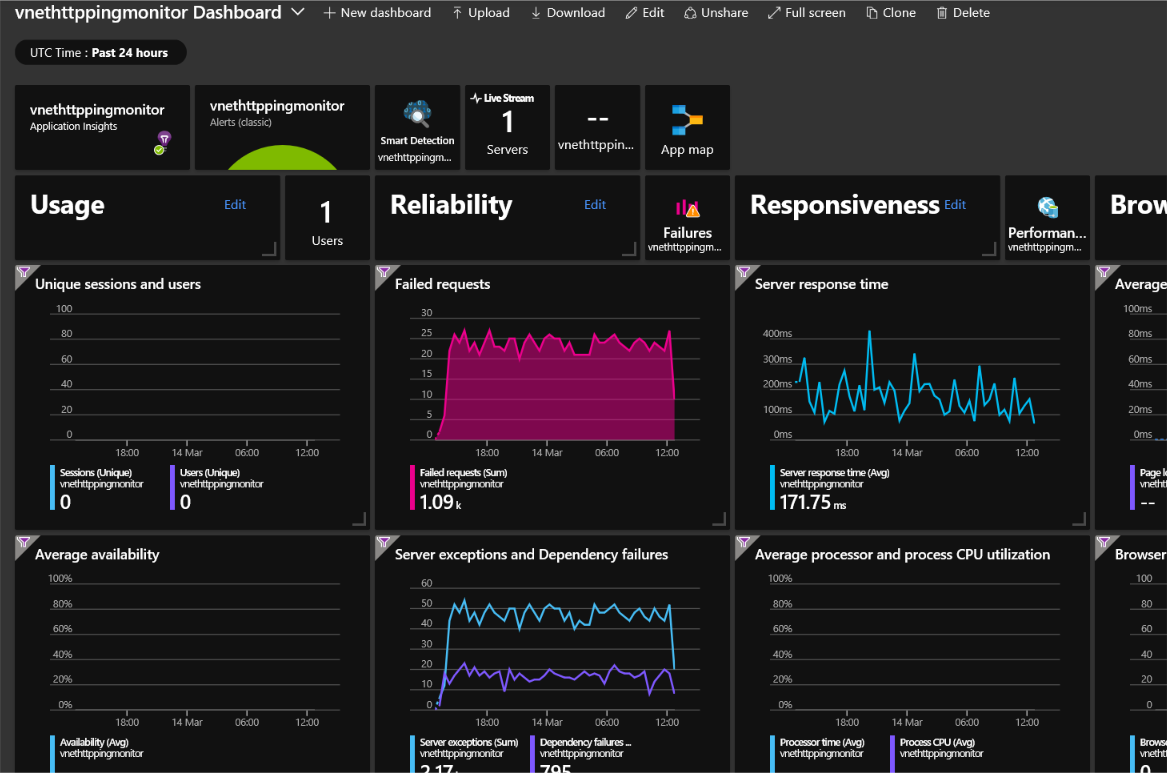This screenshot has height=773, width=1167.
Task: Clone this dashboard
Action: [x=891, y=13]
